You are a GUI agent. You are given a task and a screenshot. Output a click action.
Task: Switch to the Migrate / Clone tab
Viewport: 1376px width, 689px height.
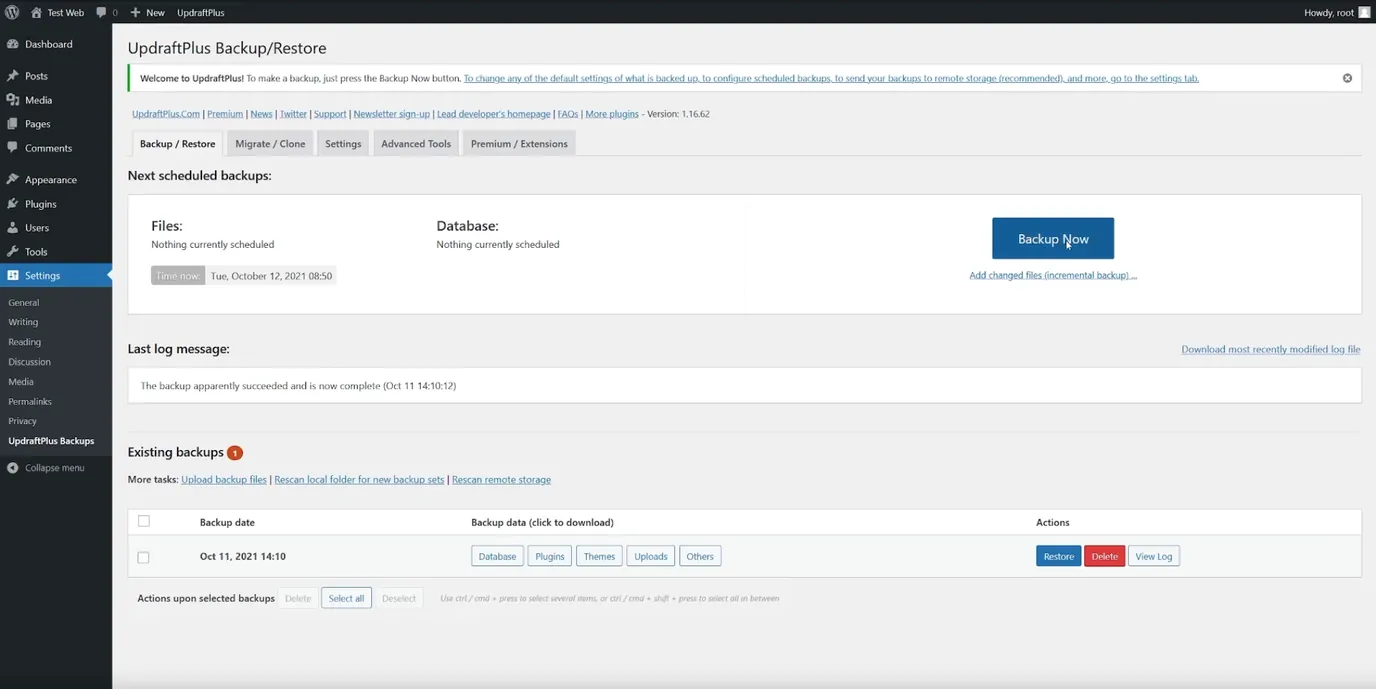pos(270,143)
